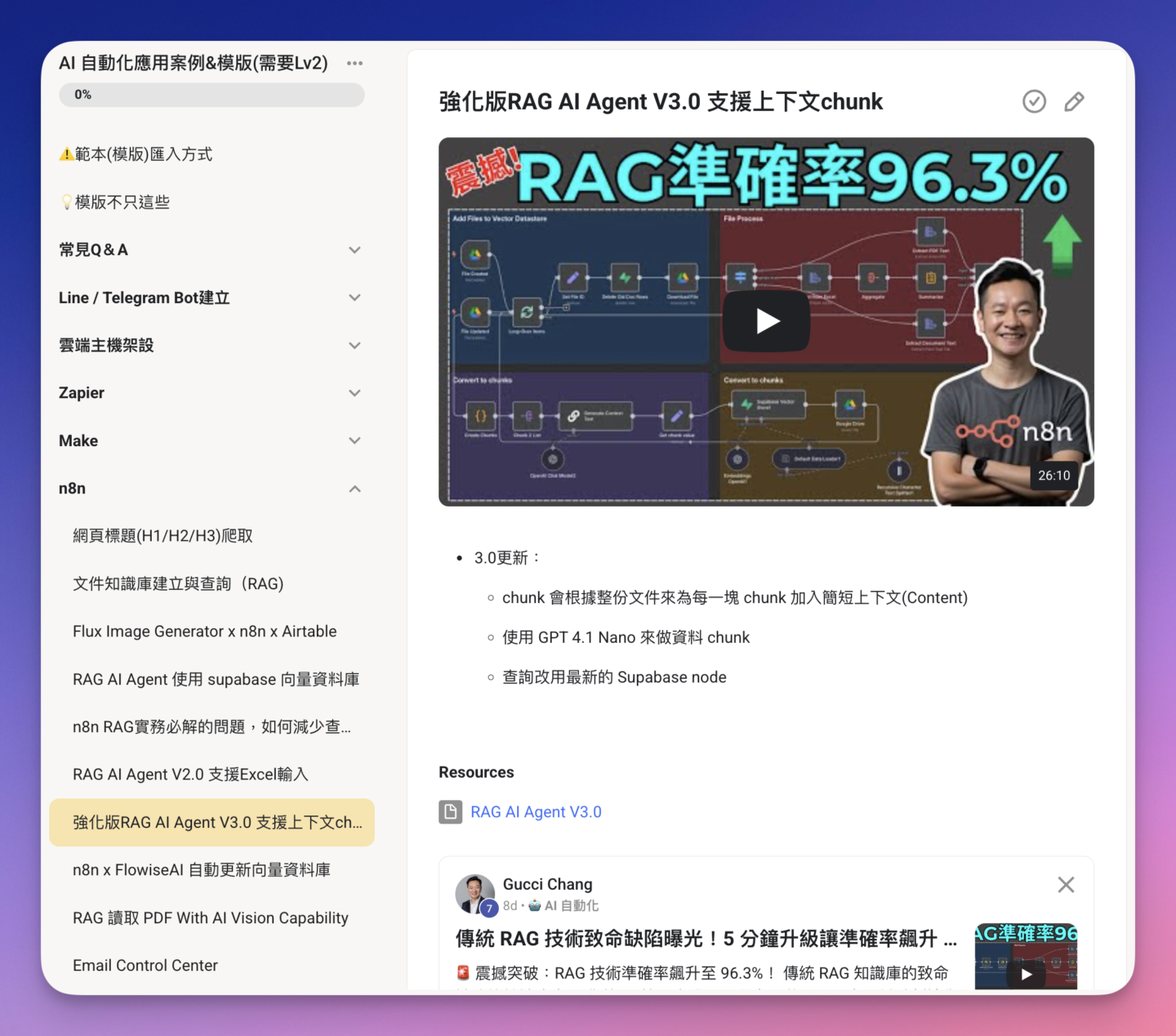Open the RAG AI Agent V3.0 resource link
The width and height of the screenshot is (1176, 1036).
(x=536, y=812)
